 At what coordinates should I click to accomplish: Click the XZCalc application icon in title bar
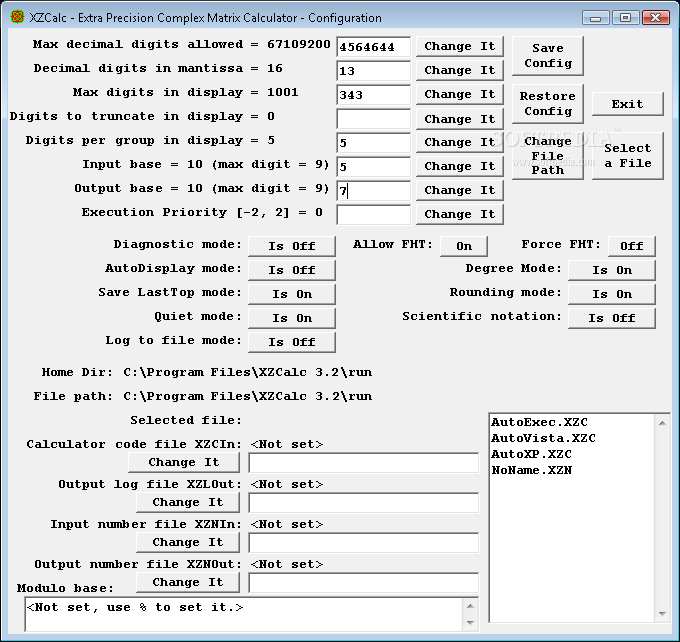[x=17, y=17]
